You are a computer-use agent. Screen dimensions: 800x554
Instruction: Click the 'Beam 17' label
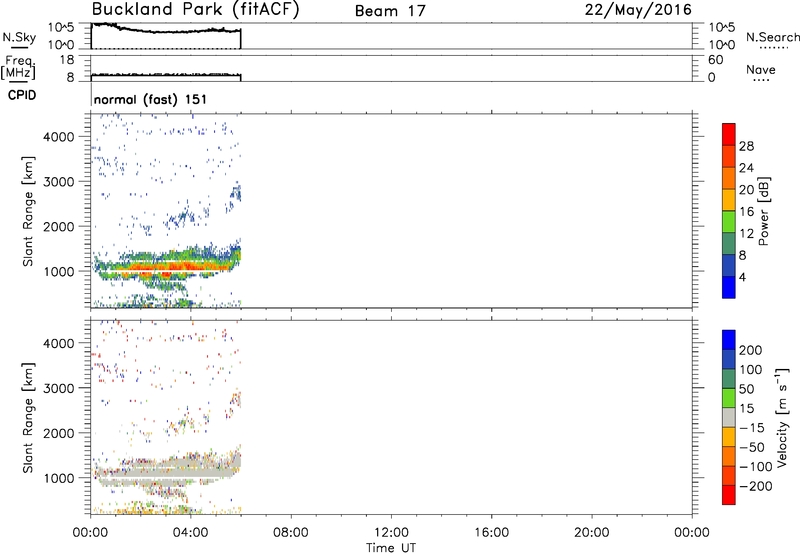390,11
